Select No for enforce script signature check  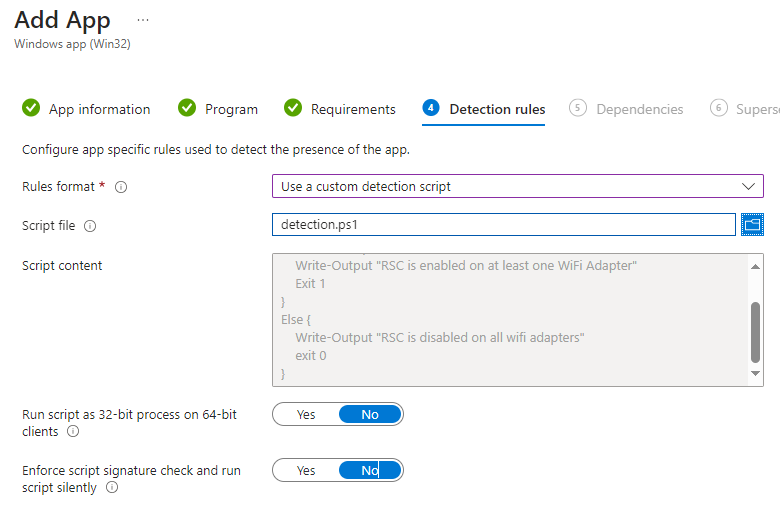click(370, 470)
